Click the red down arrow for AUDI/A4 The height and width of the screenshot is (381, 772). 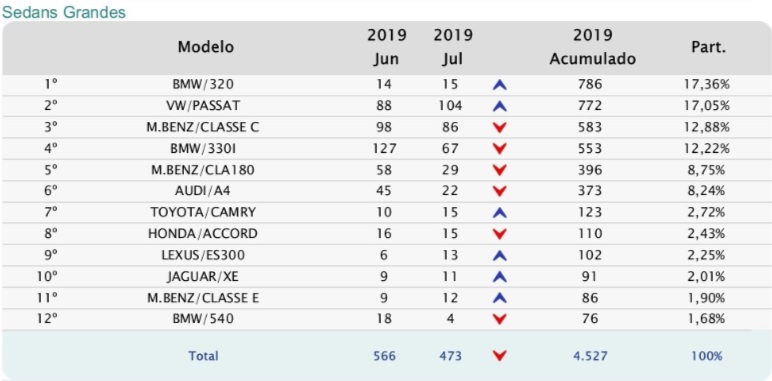tap(499, 191)
